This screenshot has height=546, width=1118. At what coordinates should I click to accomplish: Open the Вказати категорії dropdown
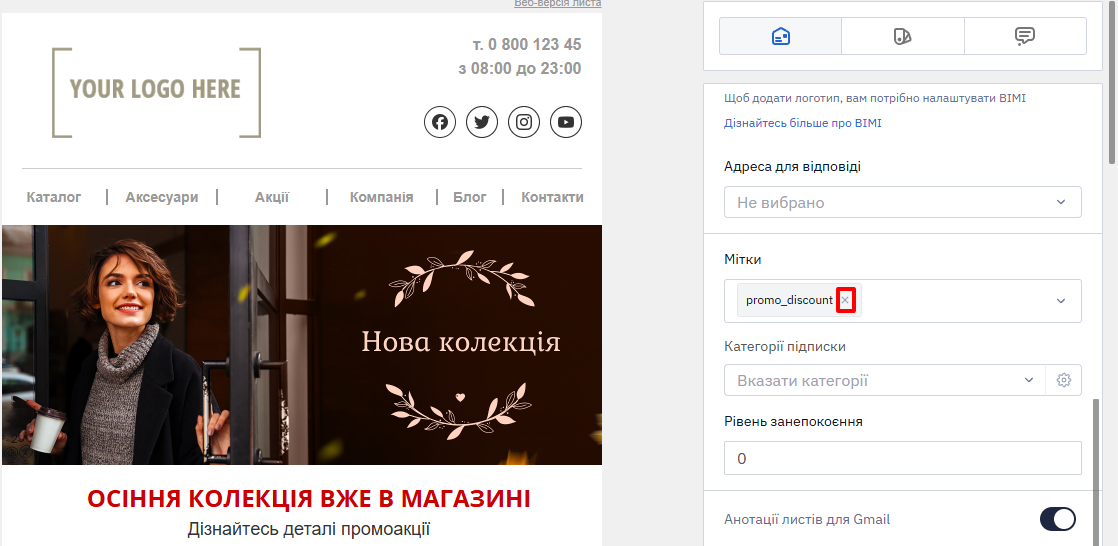point(885,380)
